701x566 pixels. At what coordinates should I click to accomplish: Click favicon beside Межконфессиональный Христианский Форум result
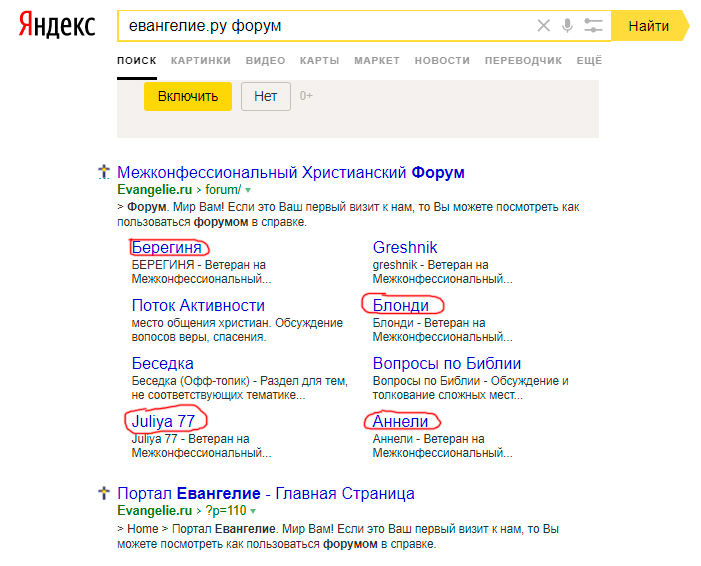click(104, 172)
